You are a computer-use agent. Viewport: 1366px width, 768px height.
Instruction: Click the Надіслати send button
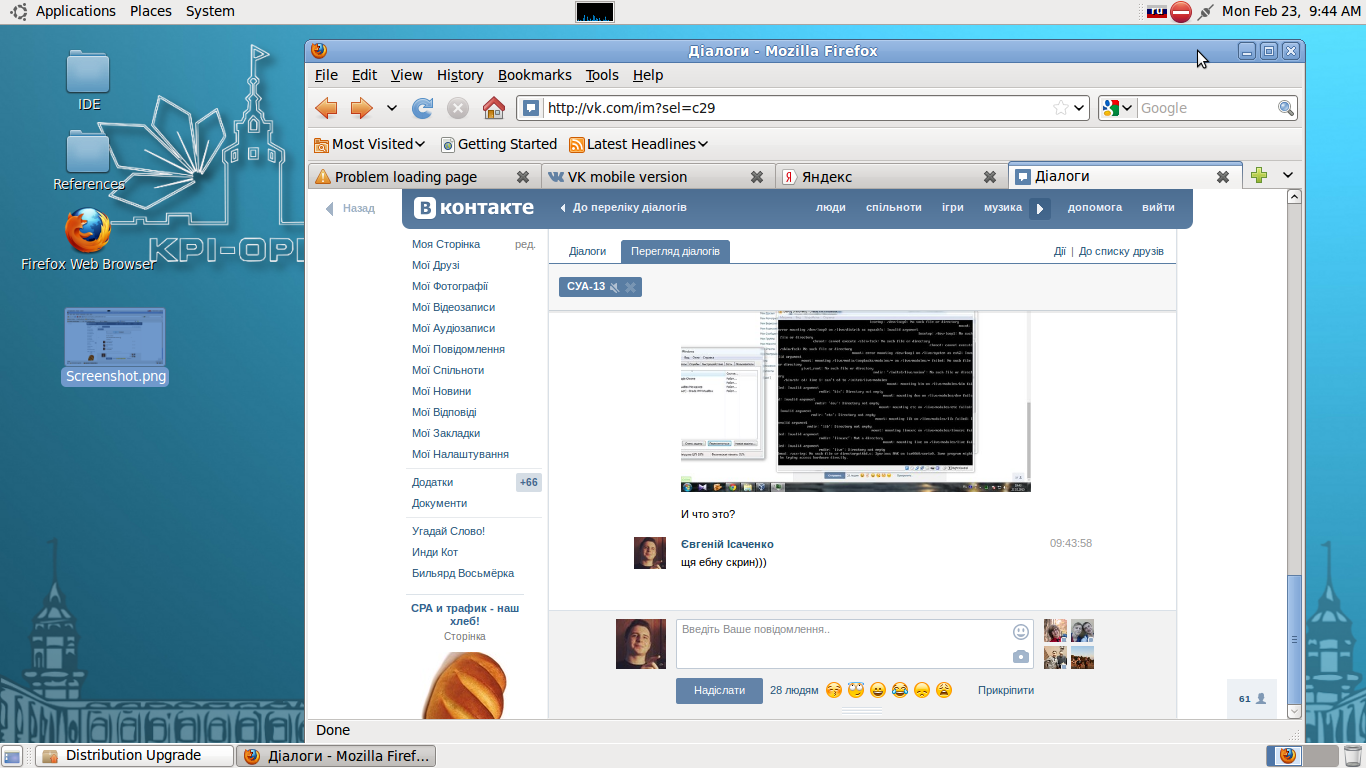719,690
